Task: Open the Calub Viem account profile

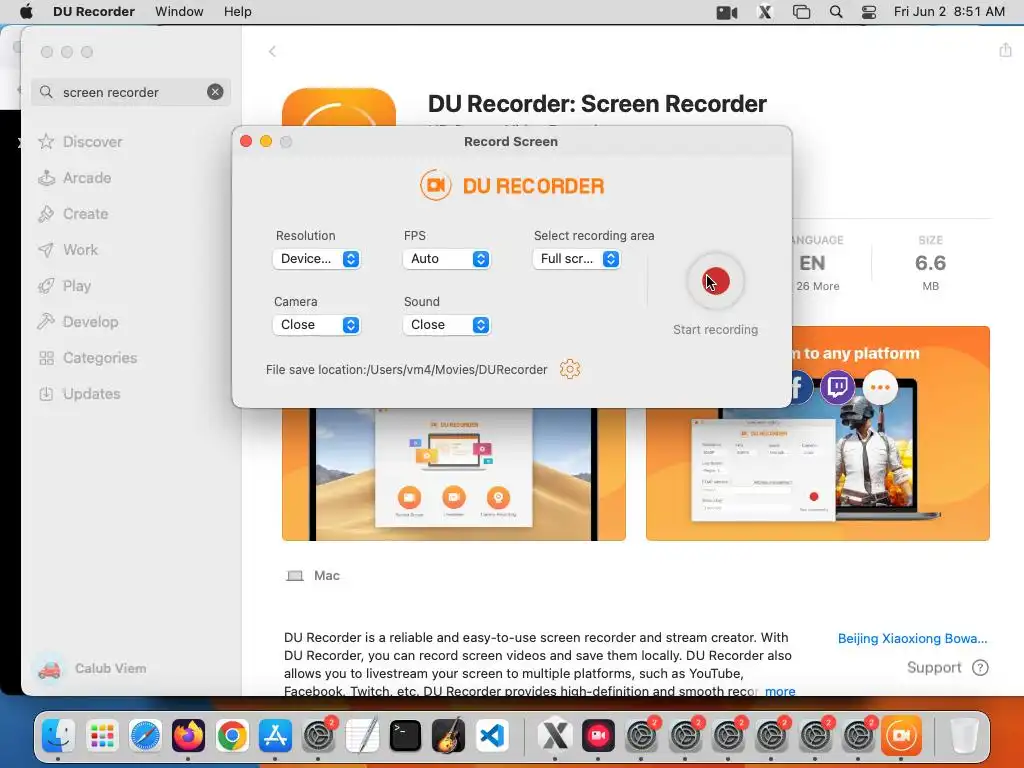Action: point(91,668)
